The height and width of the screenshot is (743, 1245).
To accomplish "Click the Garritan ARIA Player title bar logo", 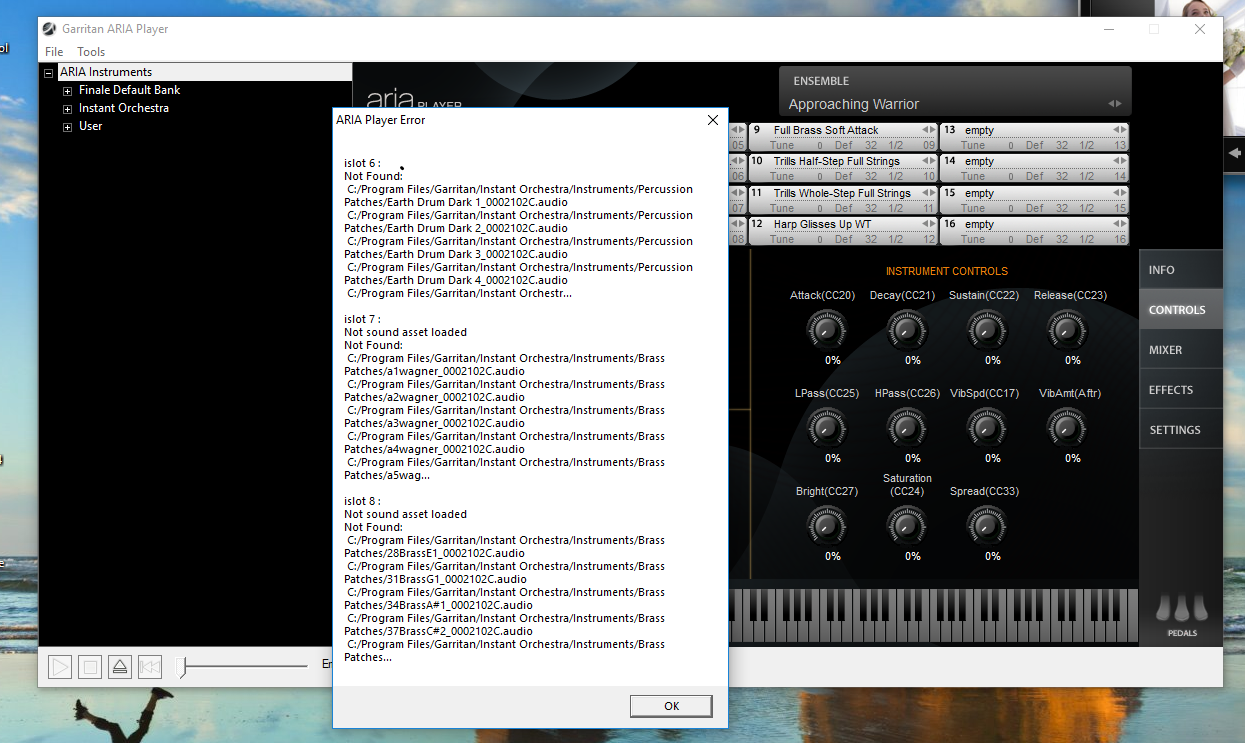I will (49, 29).
